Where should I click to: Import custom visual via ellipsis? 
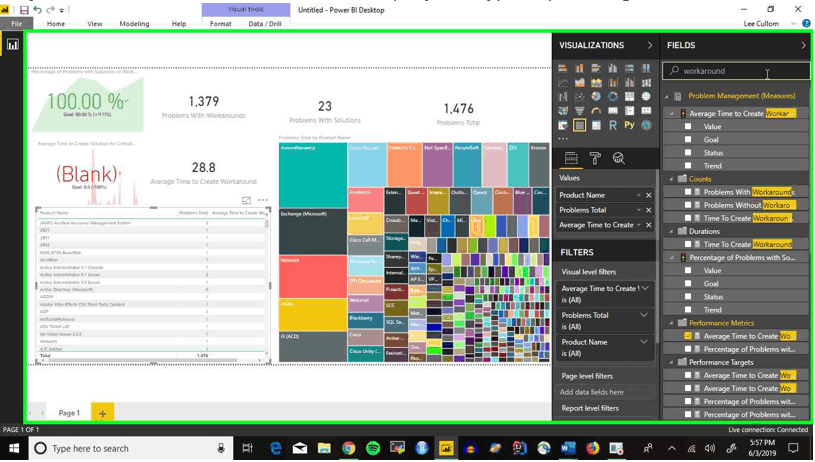[x=563, y=139]
